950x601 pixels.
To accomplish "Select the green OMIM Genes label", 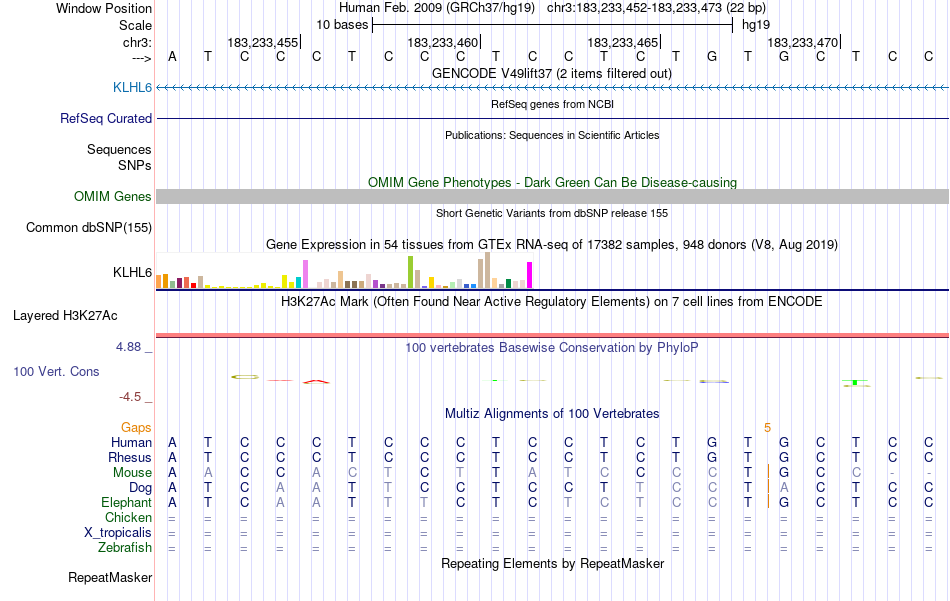I will pyautogui.click(x=112, y=196).
